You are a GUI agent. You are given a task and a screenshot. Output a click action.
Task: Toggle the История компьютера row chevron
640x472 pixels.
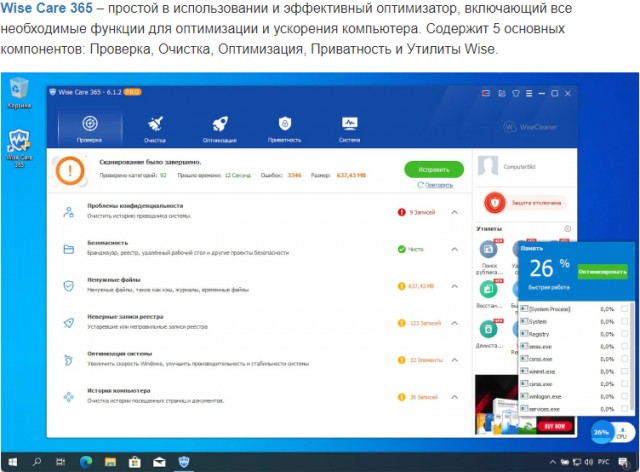(454, 397)
